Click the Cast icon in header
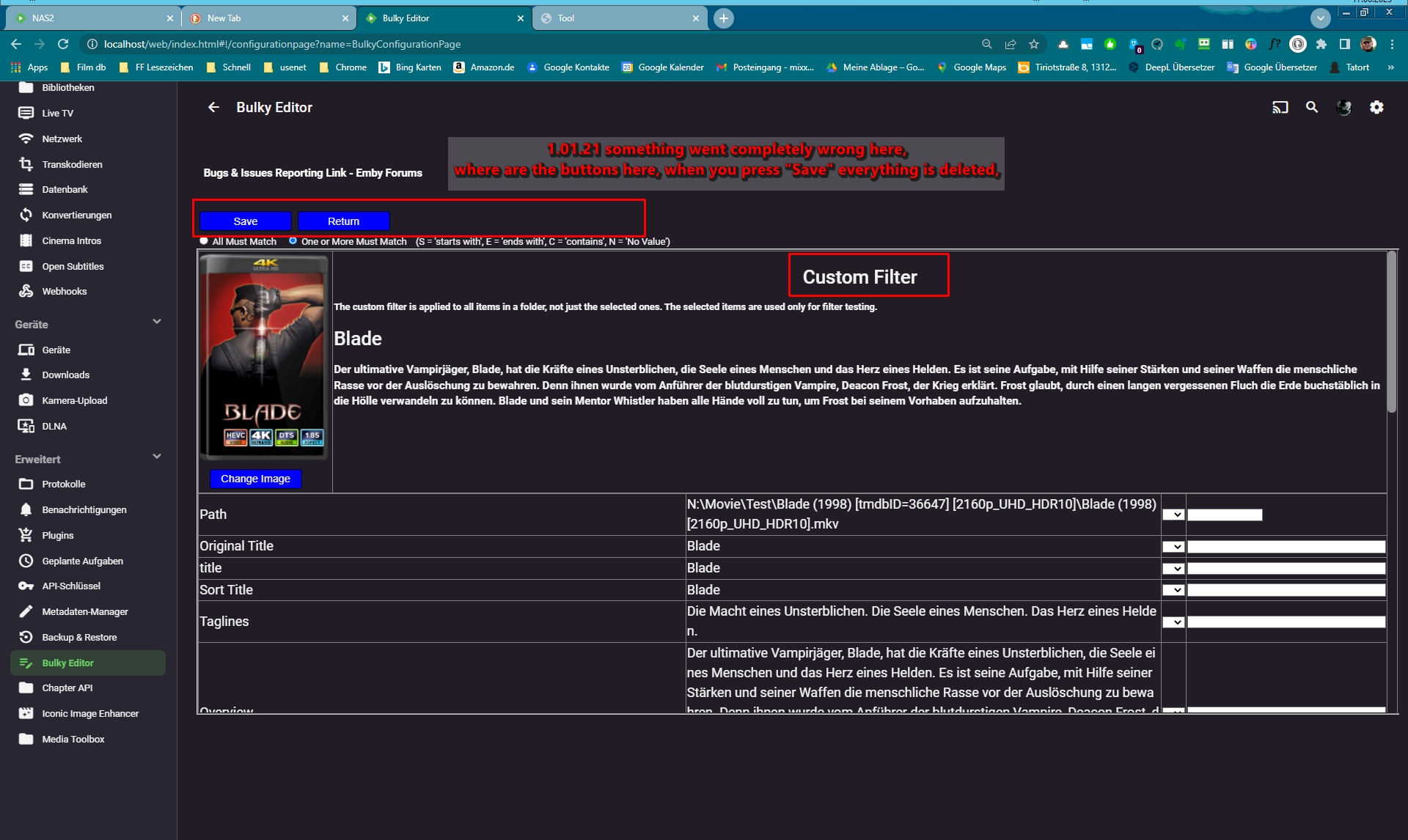 [x=1280, y=107]
